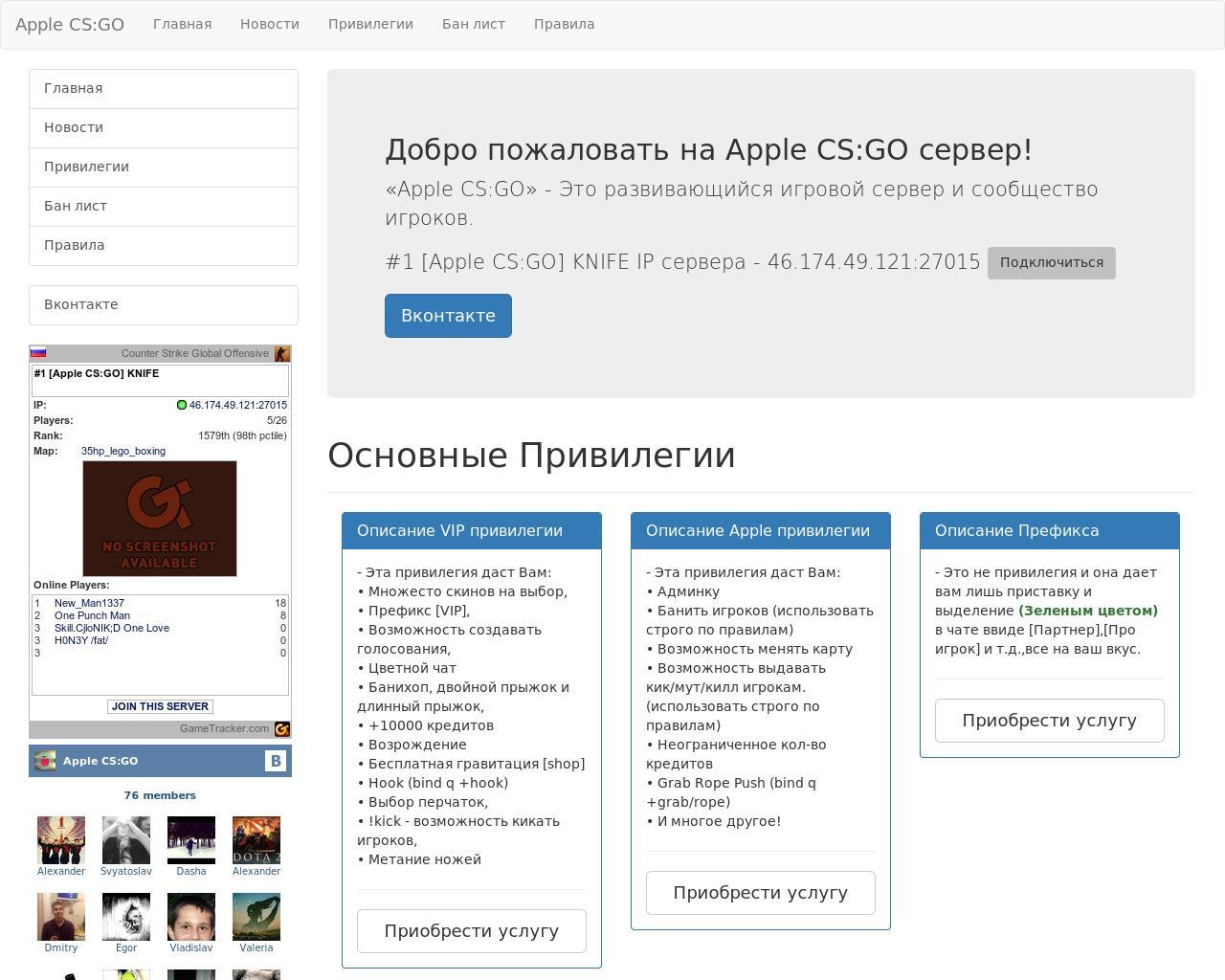
Task: Open Правила in the top navbar
Action: point(564,24)
